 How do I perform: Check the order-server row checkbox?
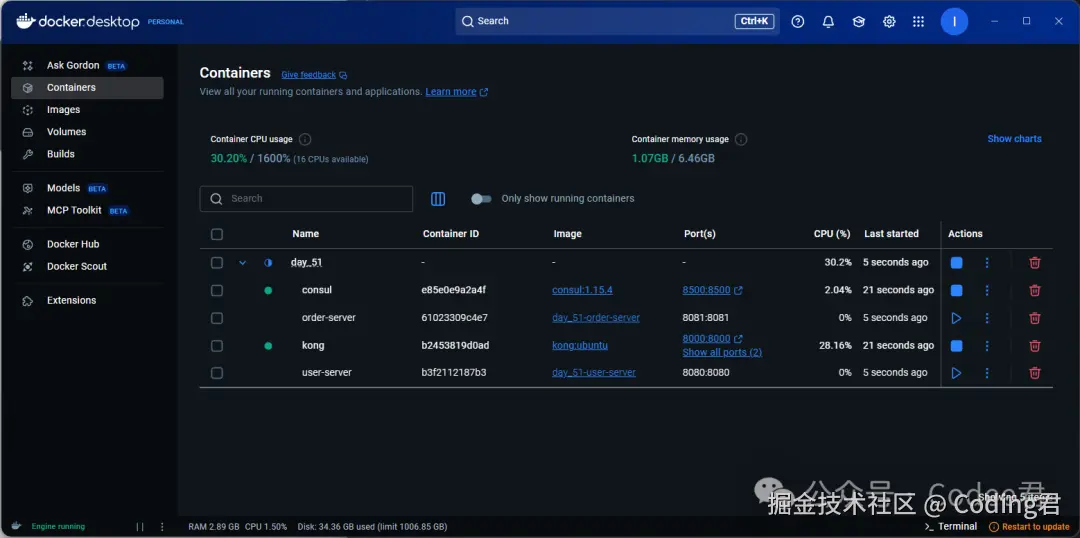click(217, 318)
